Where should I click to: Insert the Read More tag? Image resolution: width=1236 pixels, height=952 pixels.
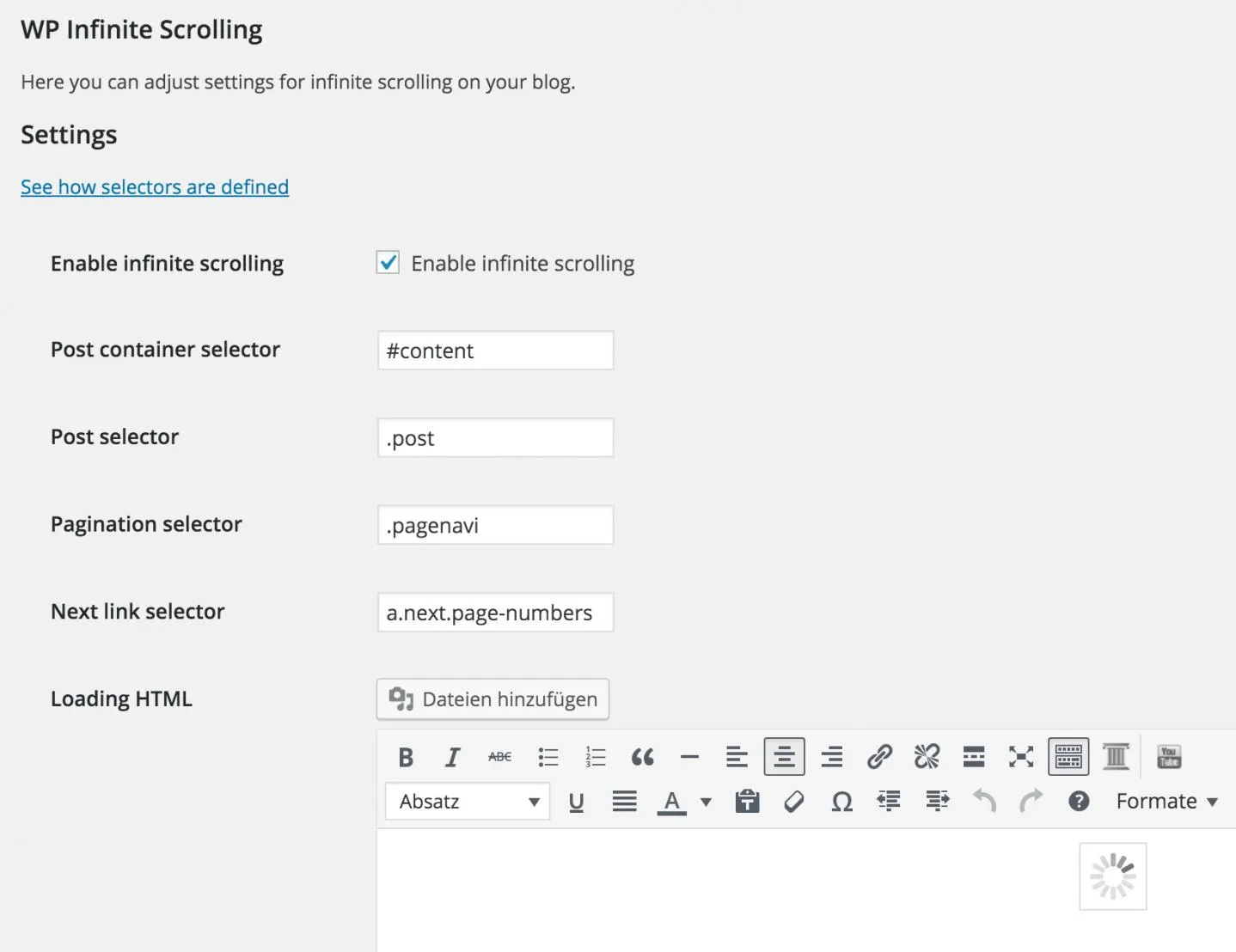[x=974, y=757]
